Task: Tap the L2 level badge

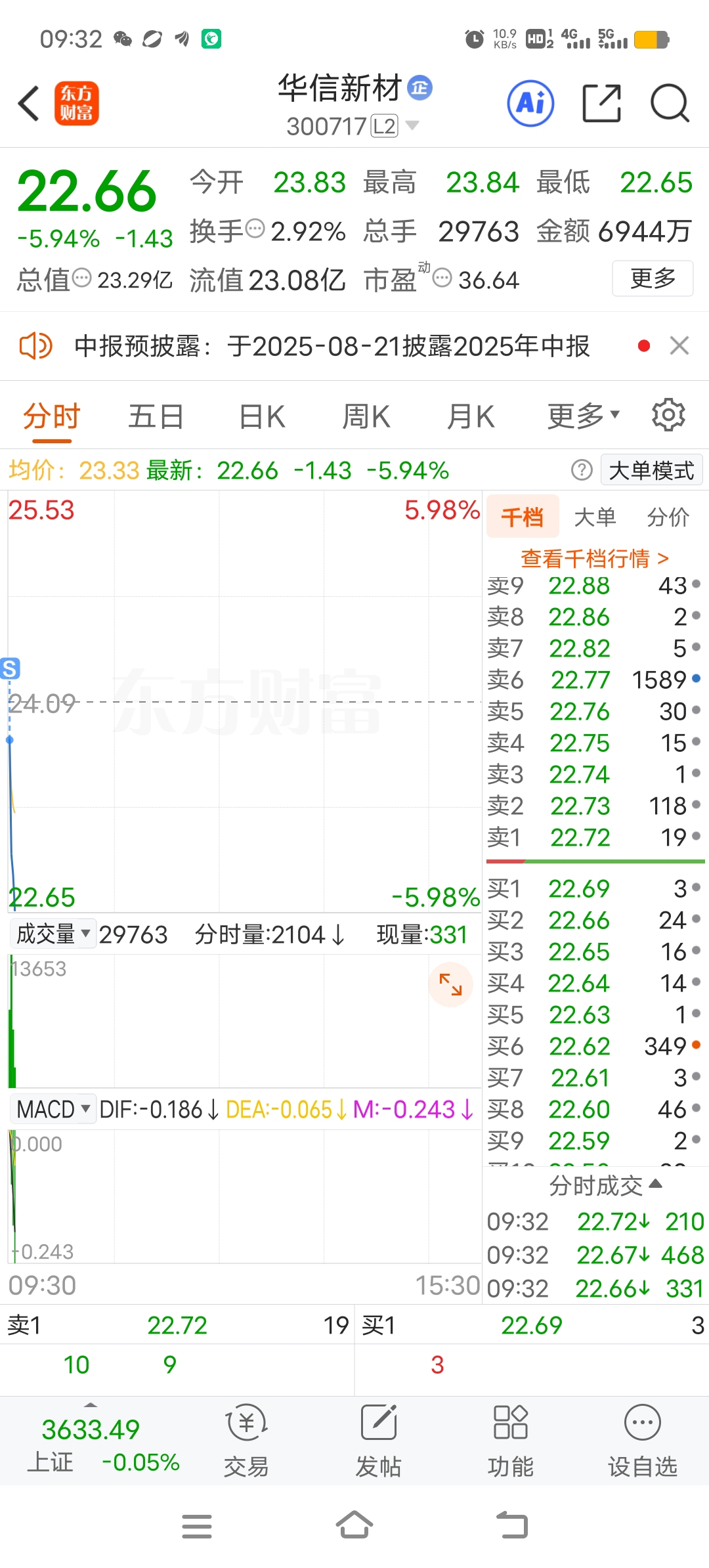Action: 385,125
